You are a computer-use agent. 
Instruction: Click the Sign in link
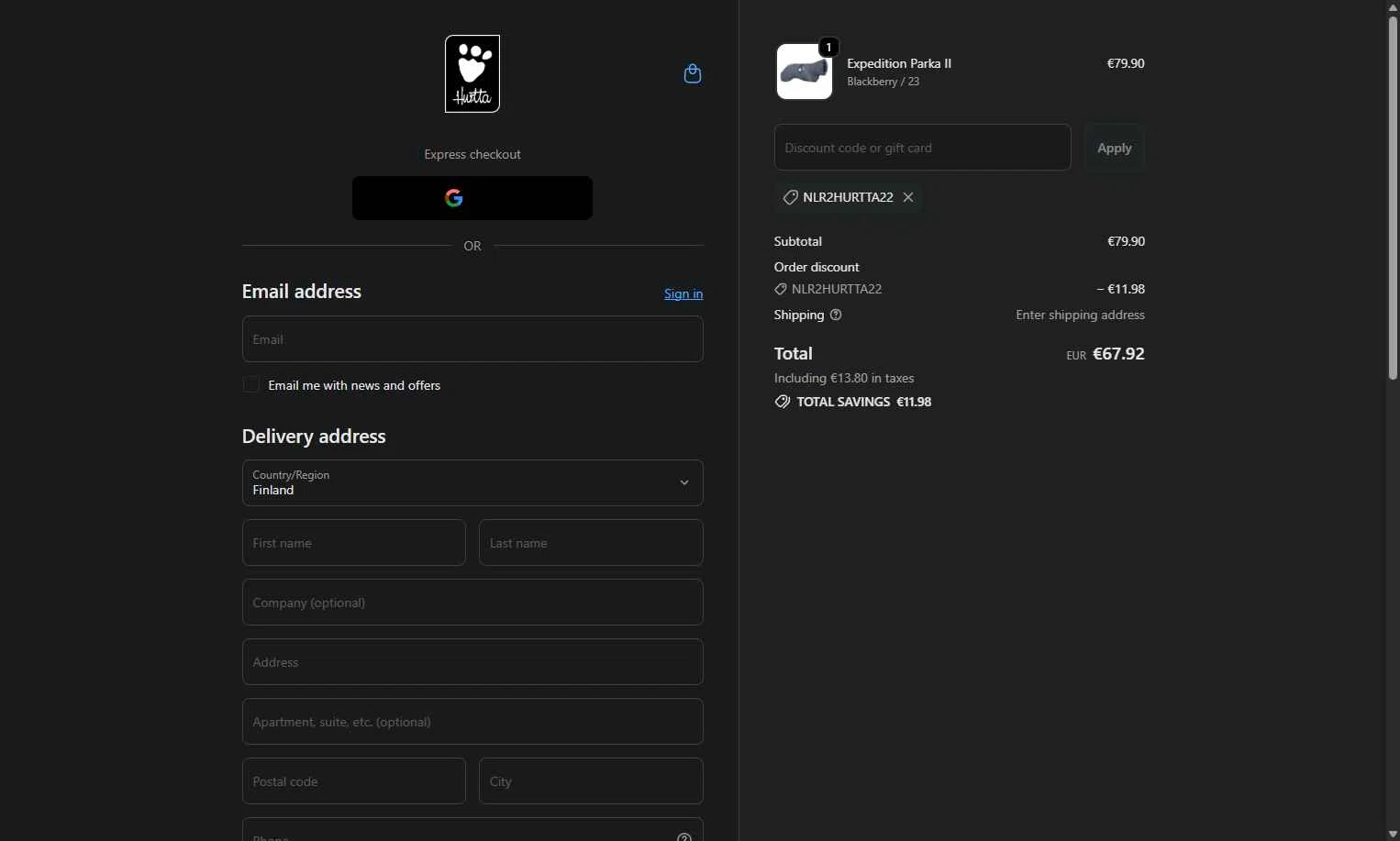(x=683, y=293)
